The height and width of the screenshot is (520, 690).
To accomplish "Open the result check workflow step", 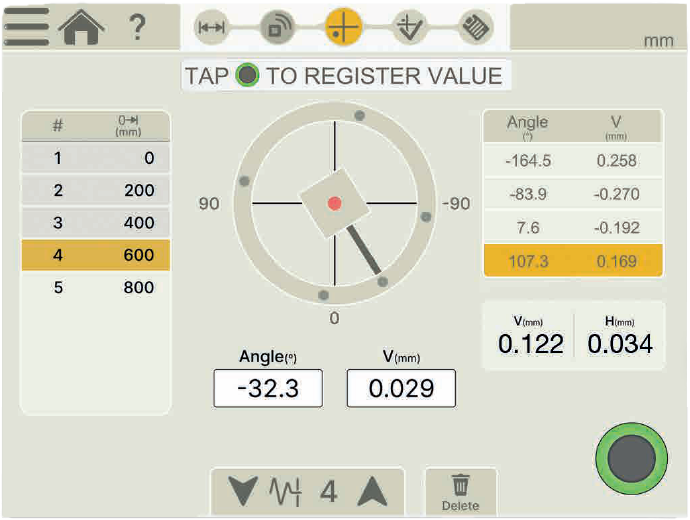I will (x=409, y=28).
